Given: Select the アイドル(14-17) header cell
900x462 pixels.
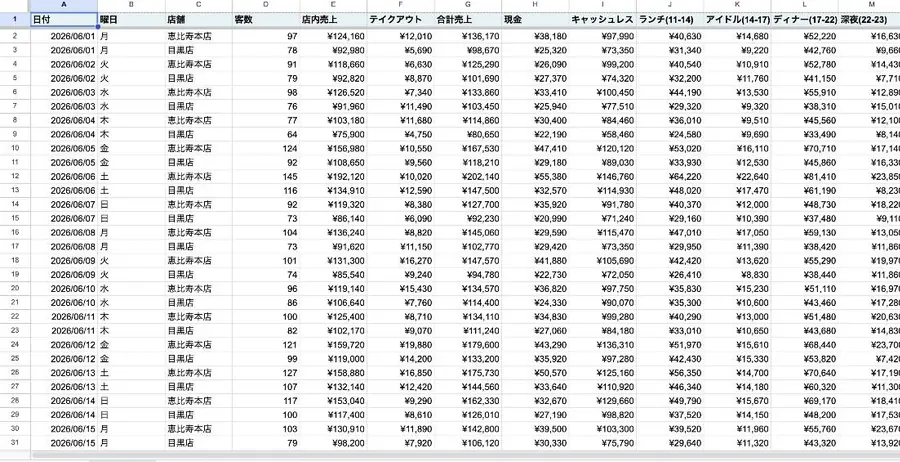Looking at the screenshot, I should 737,20.
